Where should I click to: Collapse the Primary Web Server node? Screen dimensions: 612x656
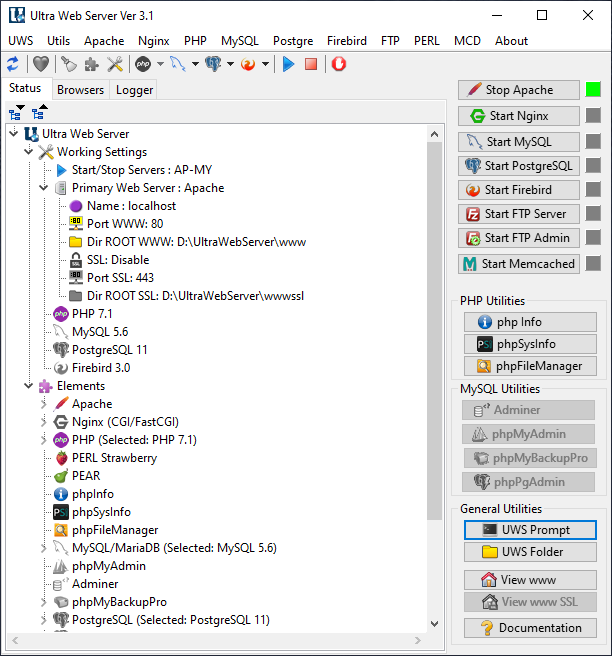tap(44, 187)
